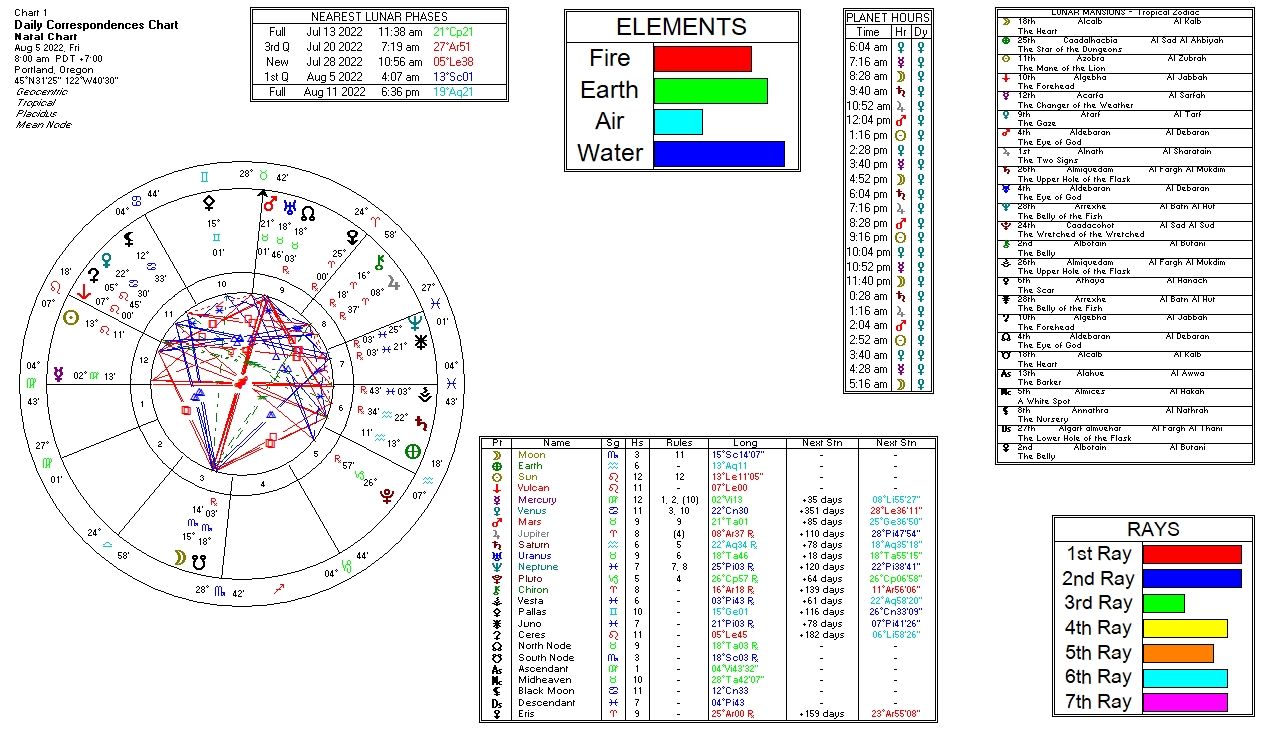Select the blue 2nd Ray bar
This screenshot has width=1267, height=741.
[x=1192, y=578]
